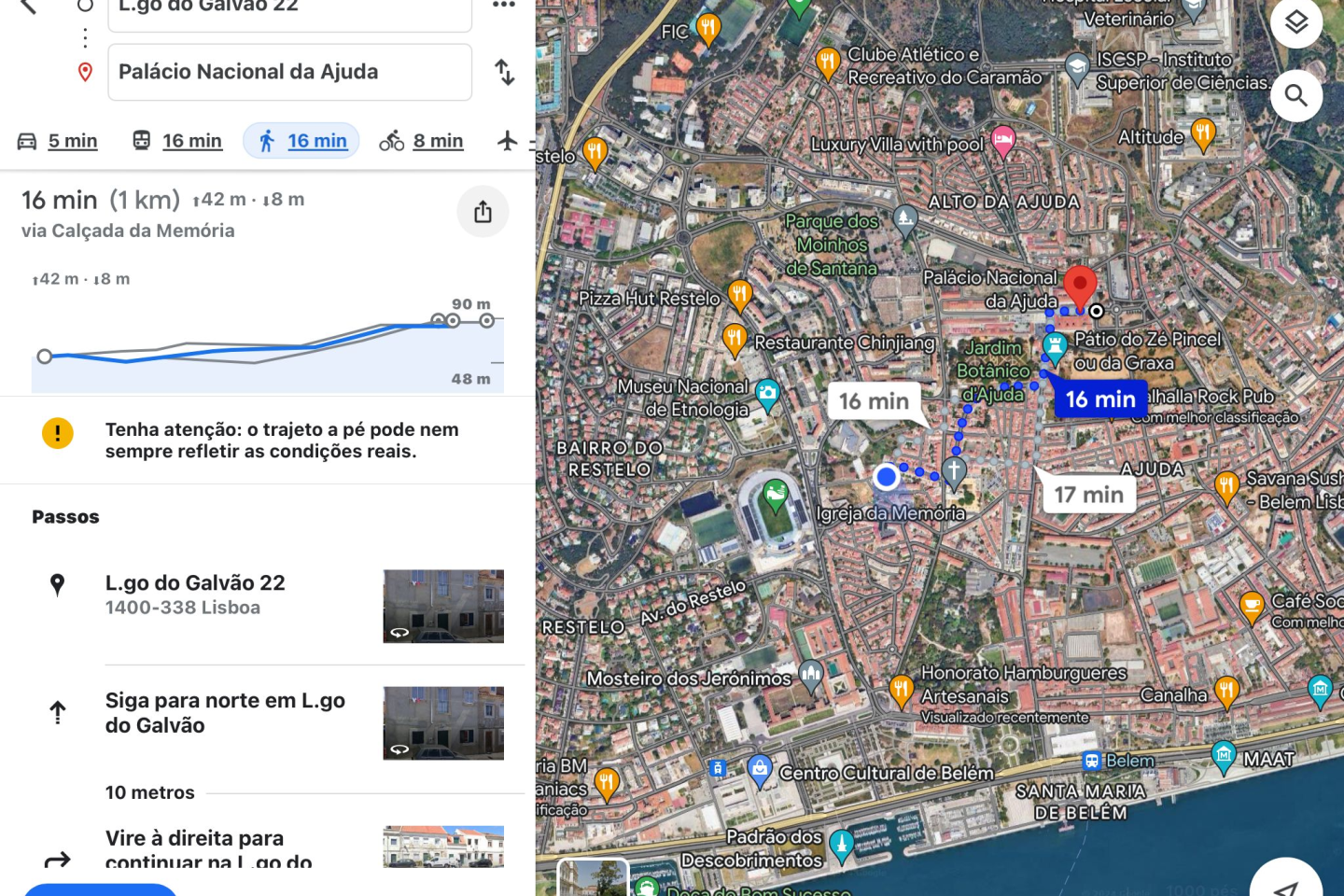Select the transit 16 min tab
1344x896 pixels.
tap(177, 141)
